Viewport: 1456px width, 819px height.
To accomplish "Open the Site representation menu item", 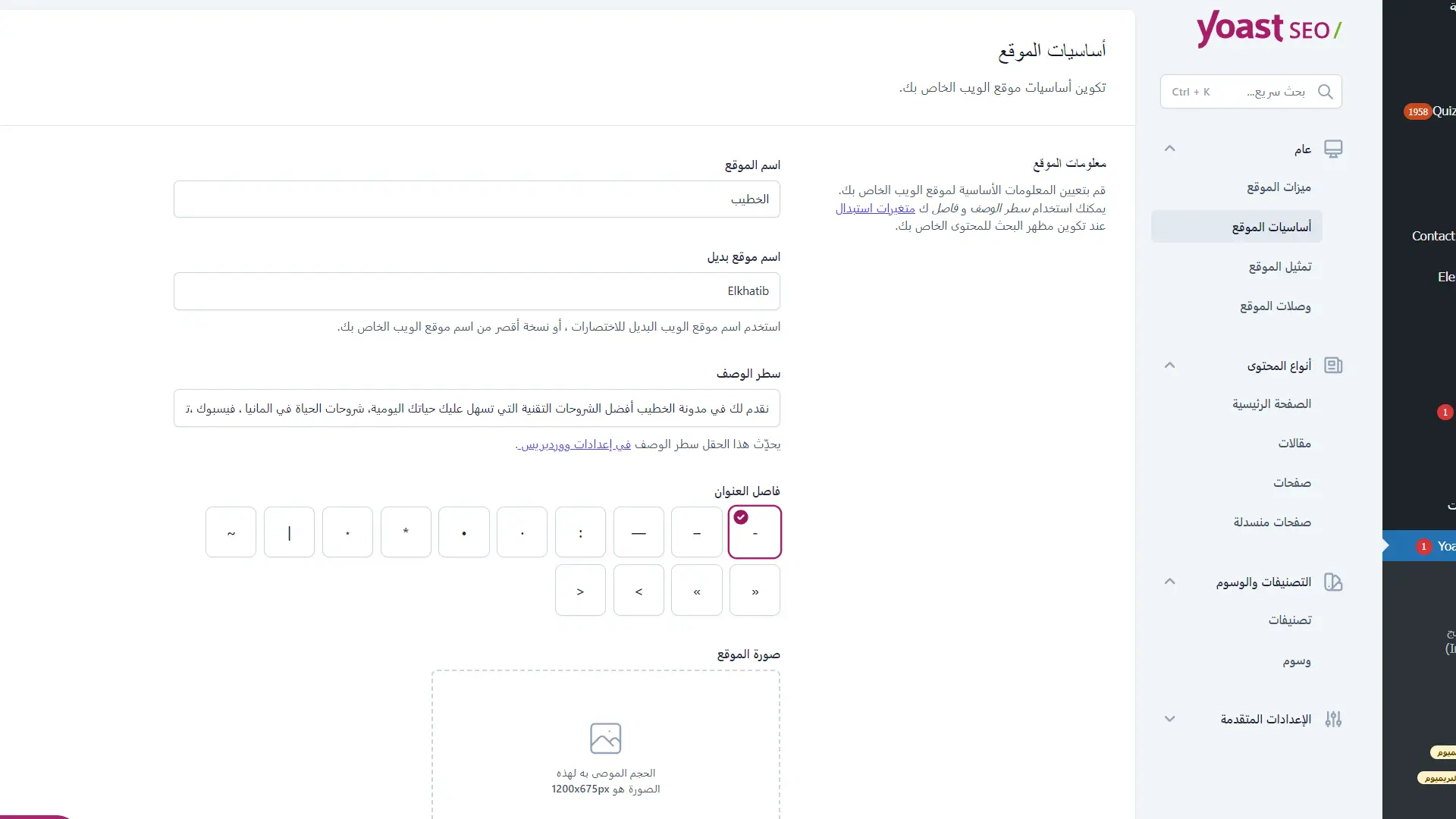I will click(x=1279, y=267).
